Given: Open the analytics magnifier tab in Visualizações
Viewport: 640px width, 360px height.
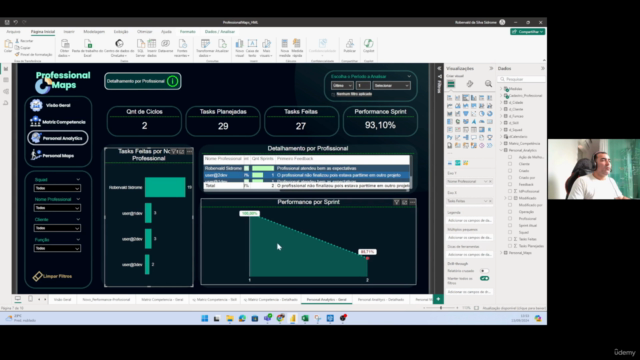Looking at the screenshot, I should pos(489,84).
